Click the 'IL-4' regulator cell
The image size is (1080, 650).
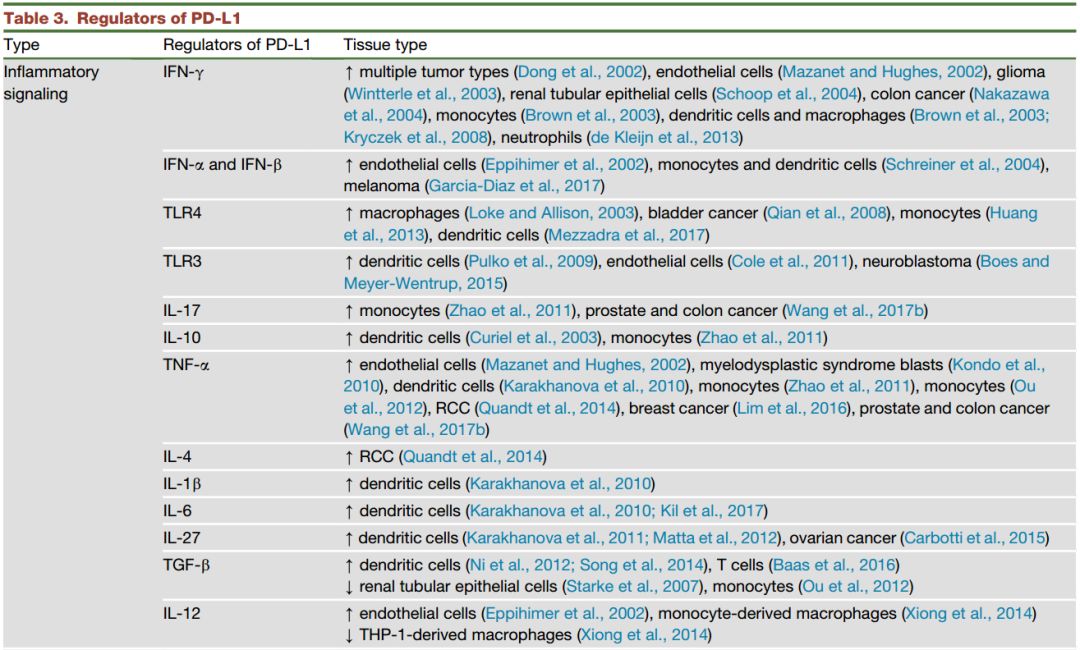coord(177,457)
